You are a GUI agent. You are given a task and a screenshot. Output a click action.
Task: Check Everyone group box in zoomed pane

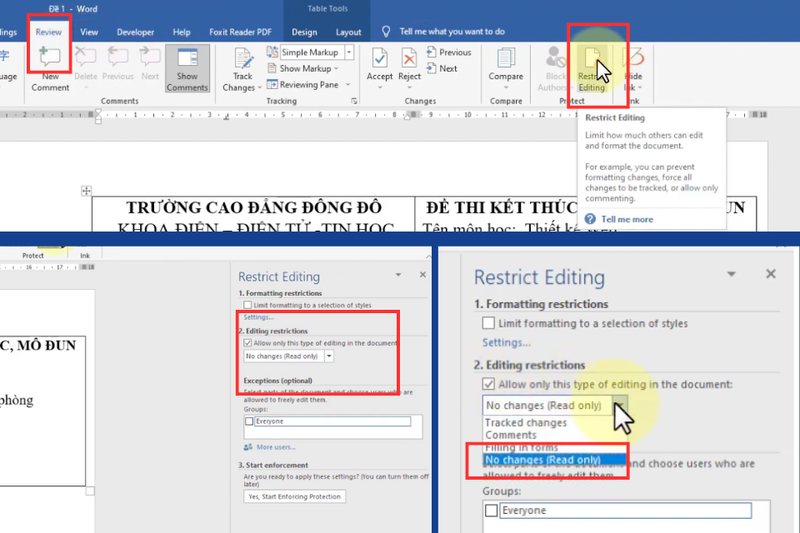pos(491,510)
